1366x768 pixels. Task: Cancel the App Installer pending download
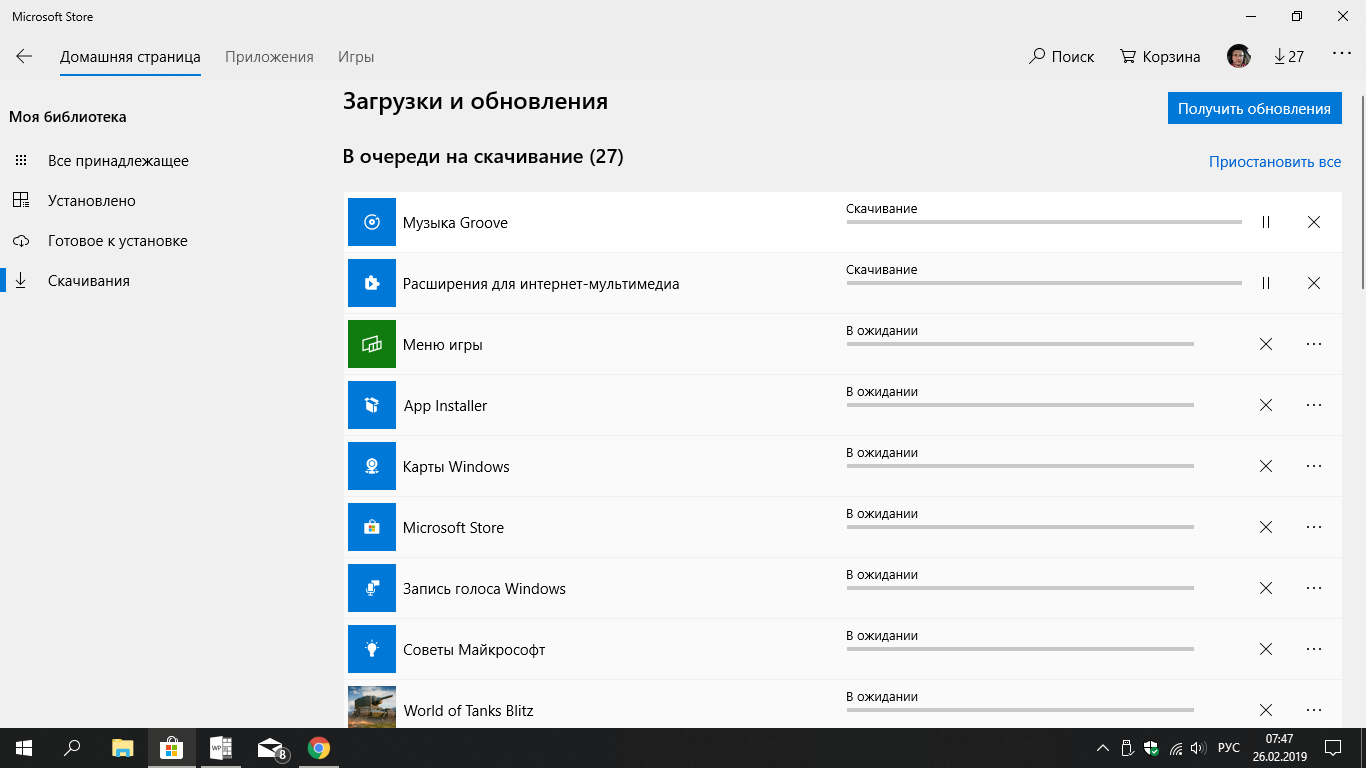coord(1266,405)
